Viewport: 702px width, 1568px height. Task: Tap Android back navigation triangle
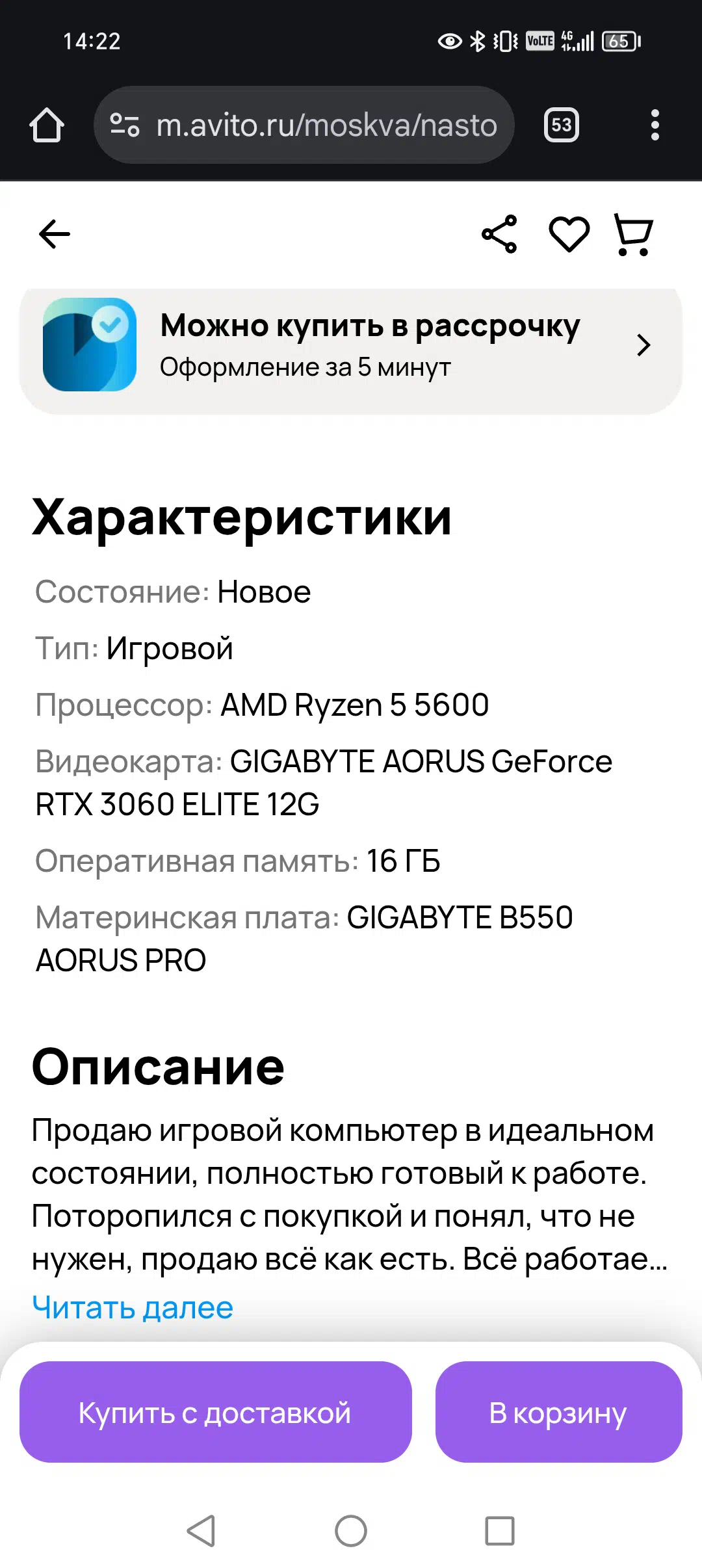[x=201, y=1530]
